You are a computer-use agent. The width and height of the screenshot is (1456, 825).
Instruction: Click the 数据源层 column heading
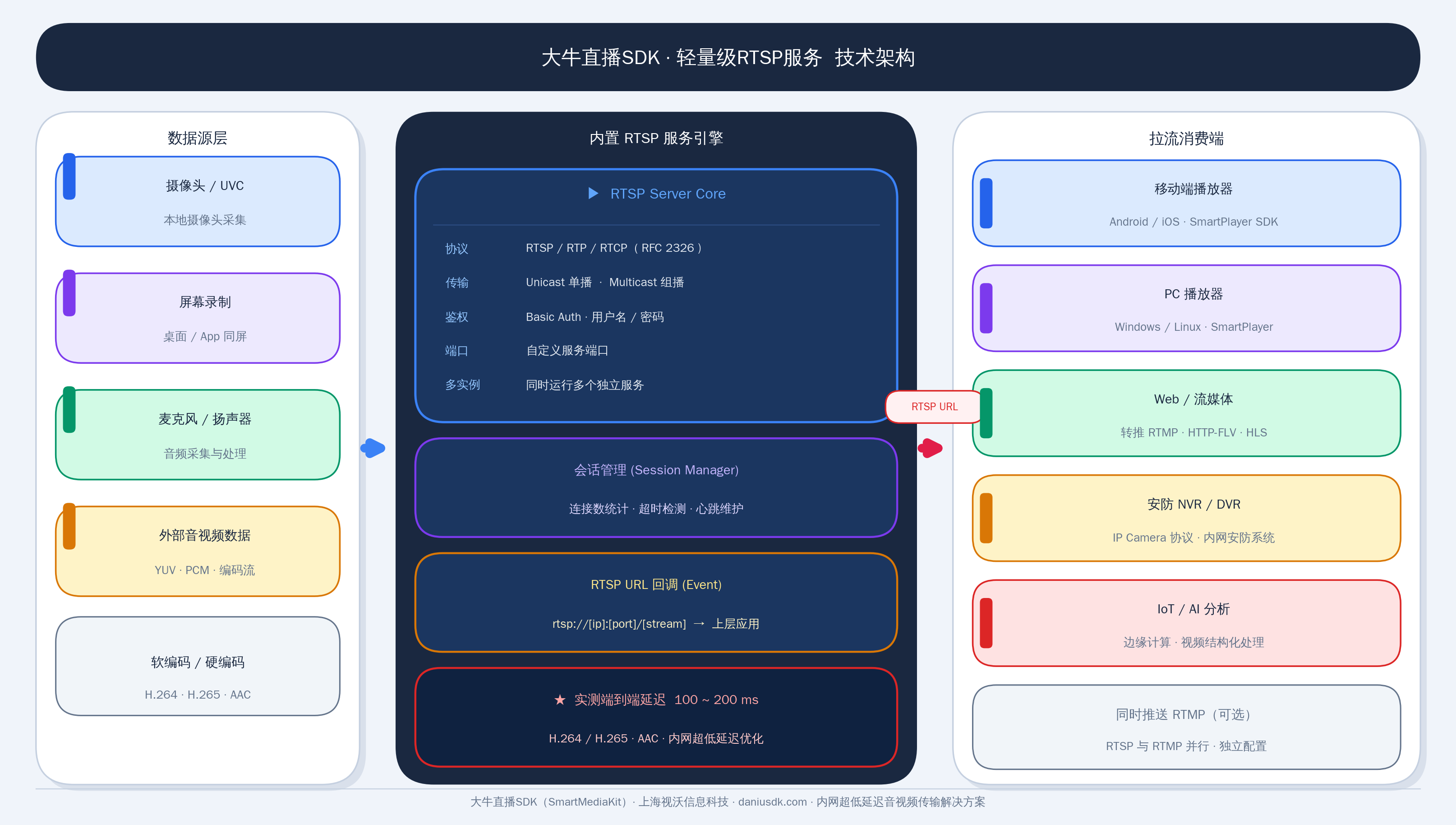tap(197, 138)
